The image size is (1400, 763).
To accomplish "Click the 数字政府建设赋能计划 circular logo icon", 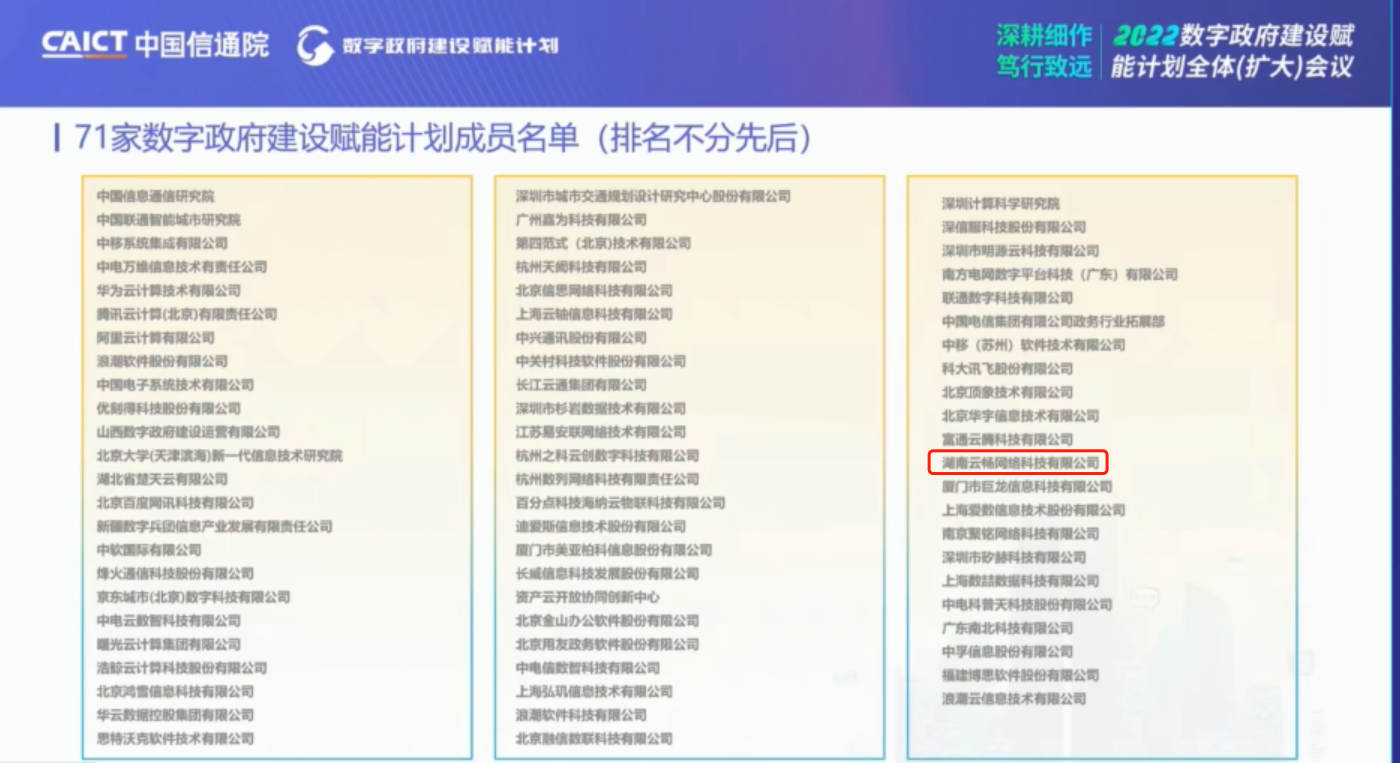I will (x=314, y=46).
